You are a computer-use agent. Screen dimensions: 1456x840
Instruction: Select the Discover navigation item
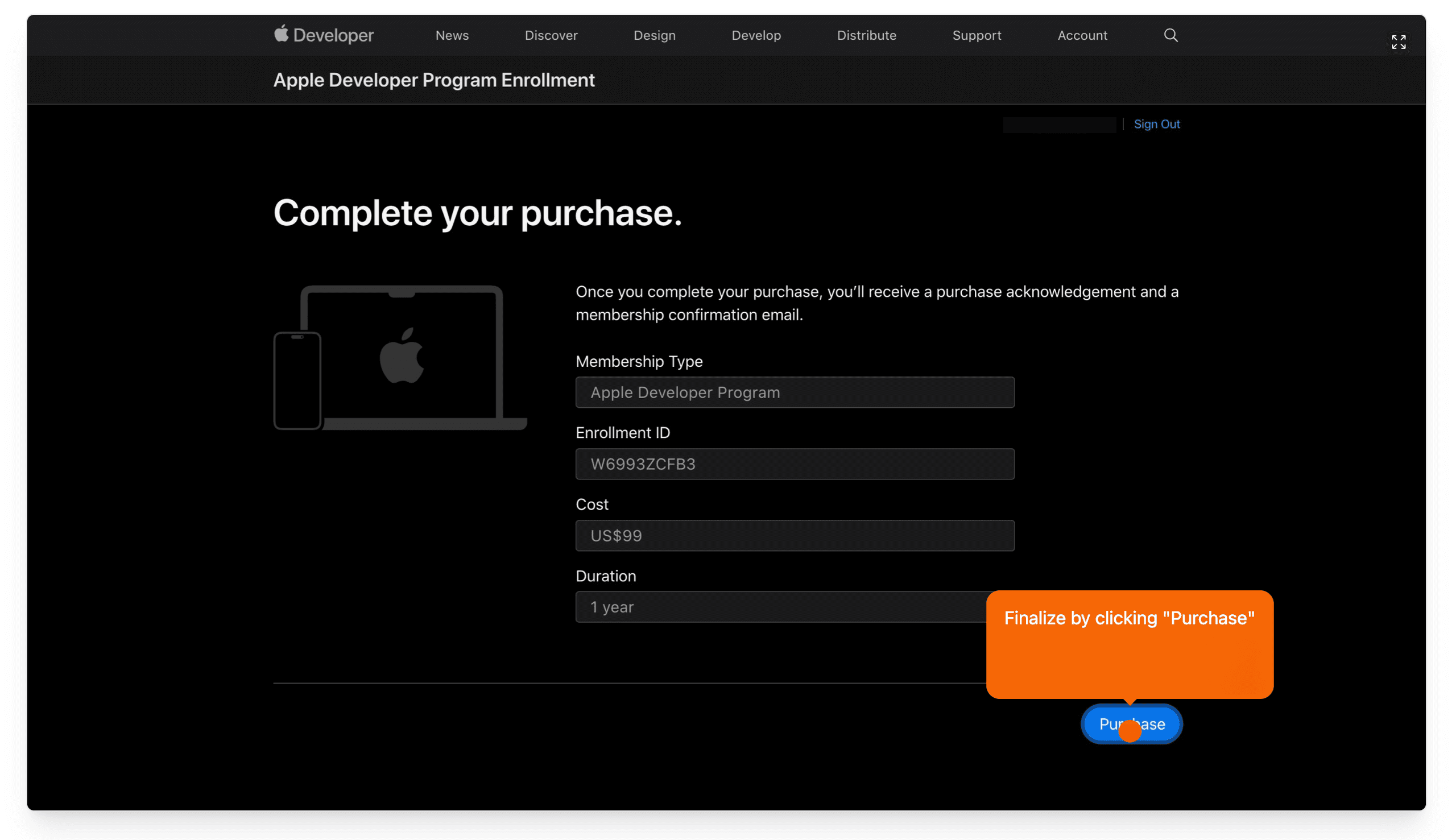point(551,35)
